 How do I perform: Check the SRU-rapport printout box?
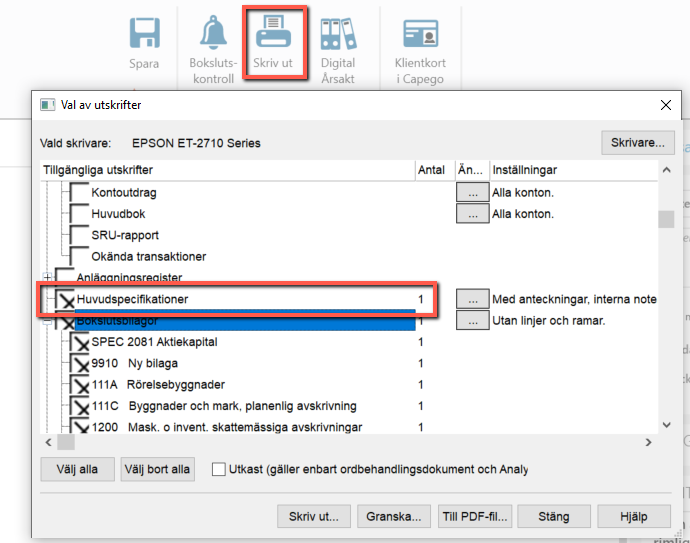tap(79, 235)
